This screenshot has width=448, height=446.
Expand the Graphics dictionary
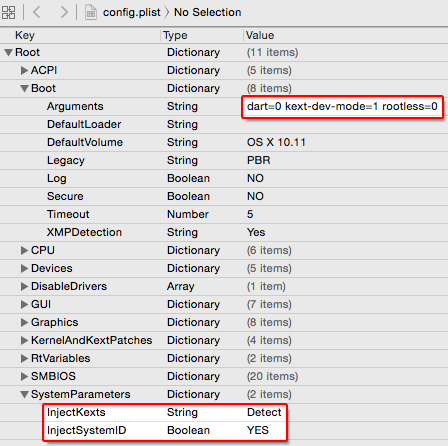click(x=24, y=322)
